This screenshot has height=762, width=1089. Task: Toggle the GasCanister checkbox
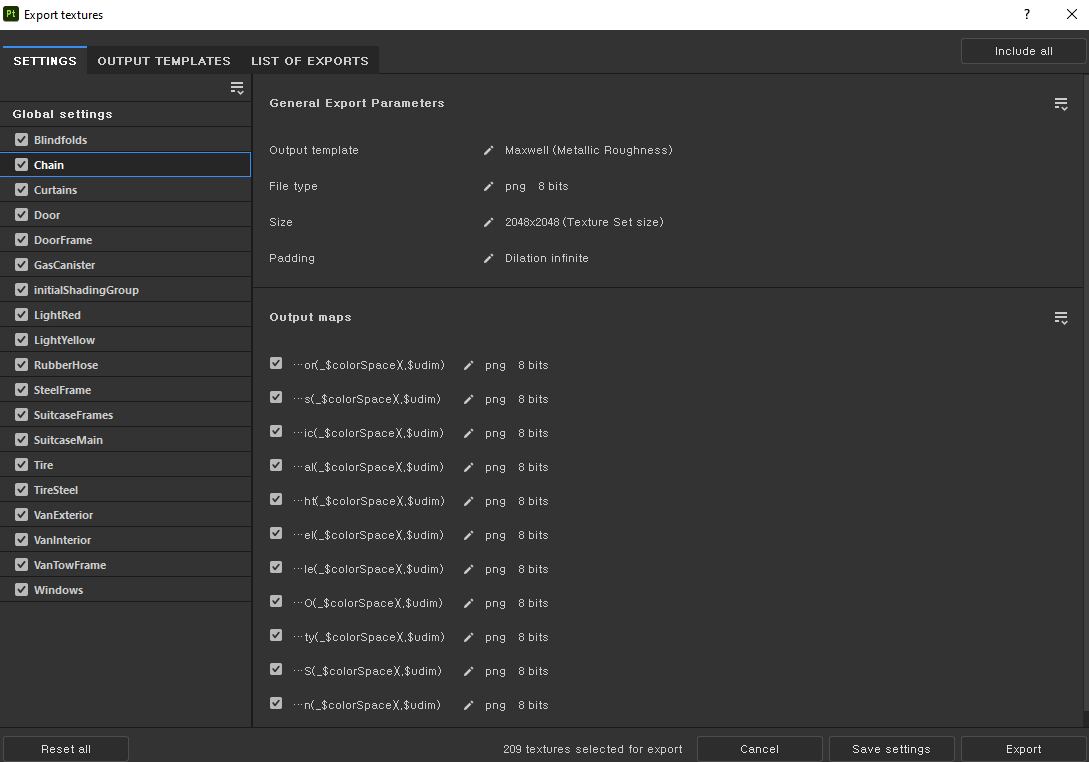click(22, 265)
